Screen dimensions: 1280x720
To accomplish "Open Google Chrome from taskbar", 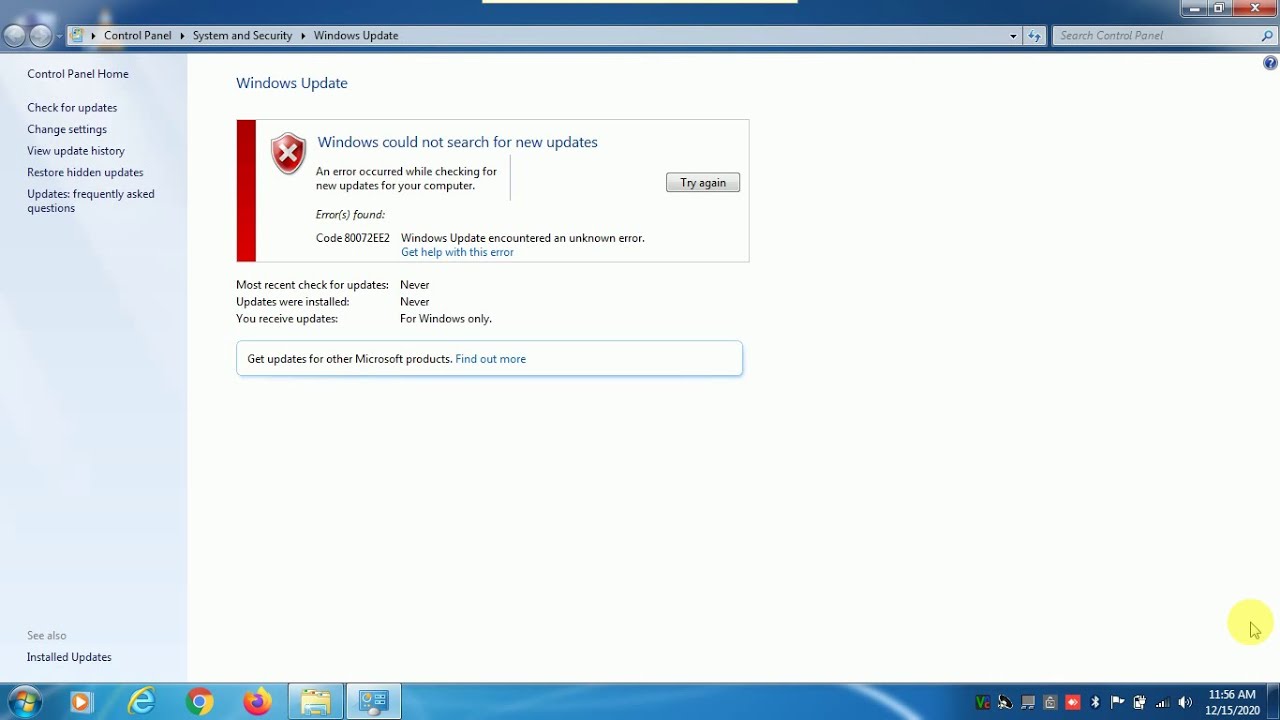I will click(200, 703).
